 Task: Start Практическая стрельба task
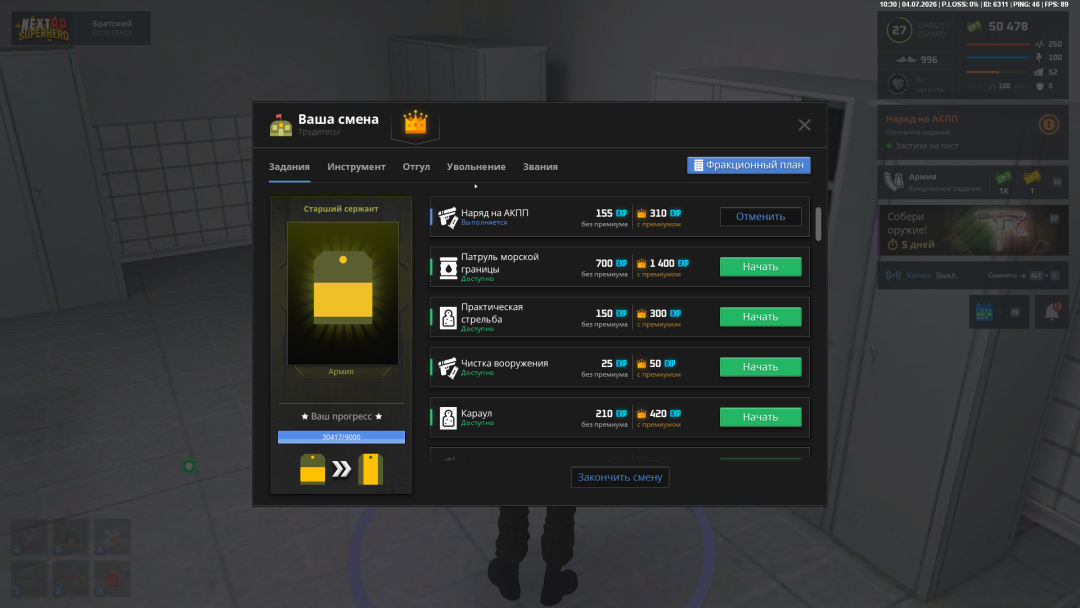click(x=760, y=317)
